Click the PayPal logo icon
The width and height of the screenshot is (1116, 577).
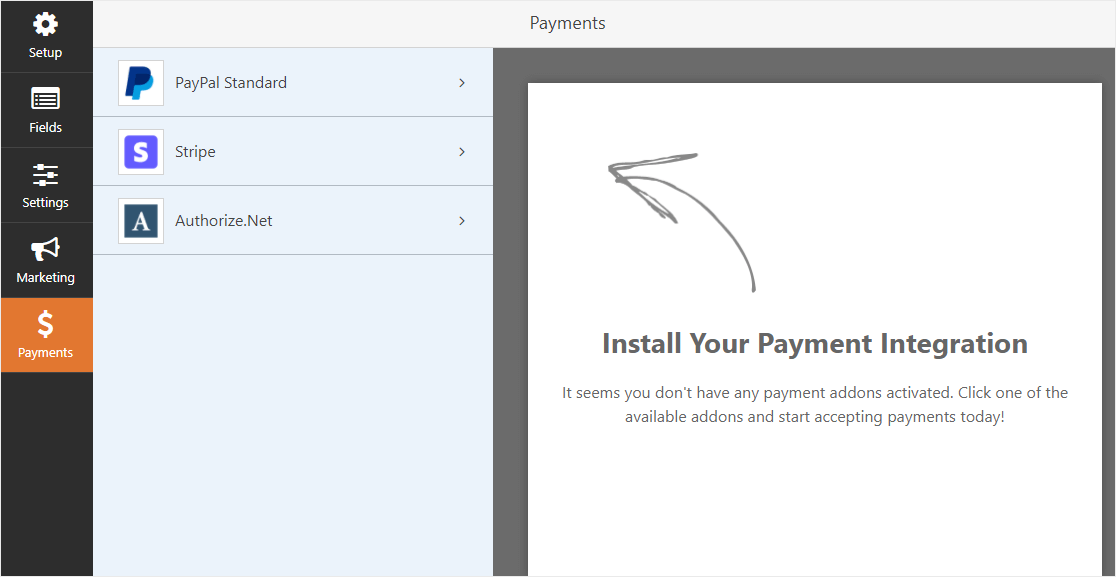[140, 82]
